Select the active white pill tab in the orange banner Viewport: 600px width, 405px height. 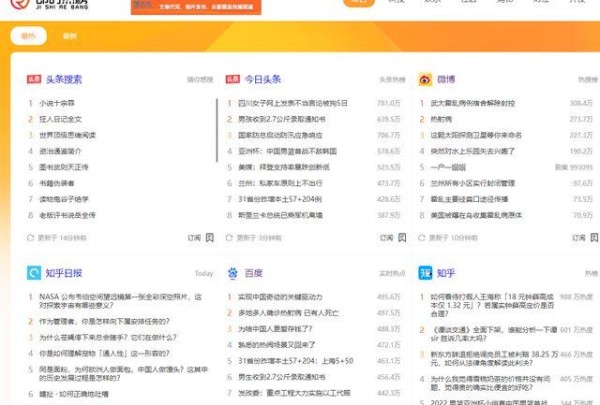28,36
